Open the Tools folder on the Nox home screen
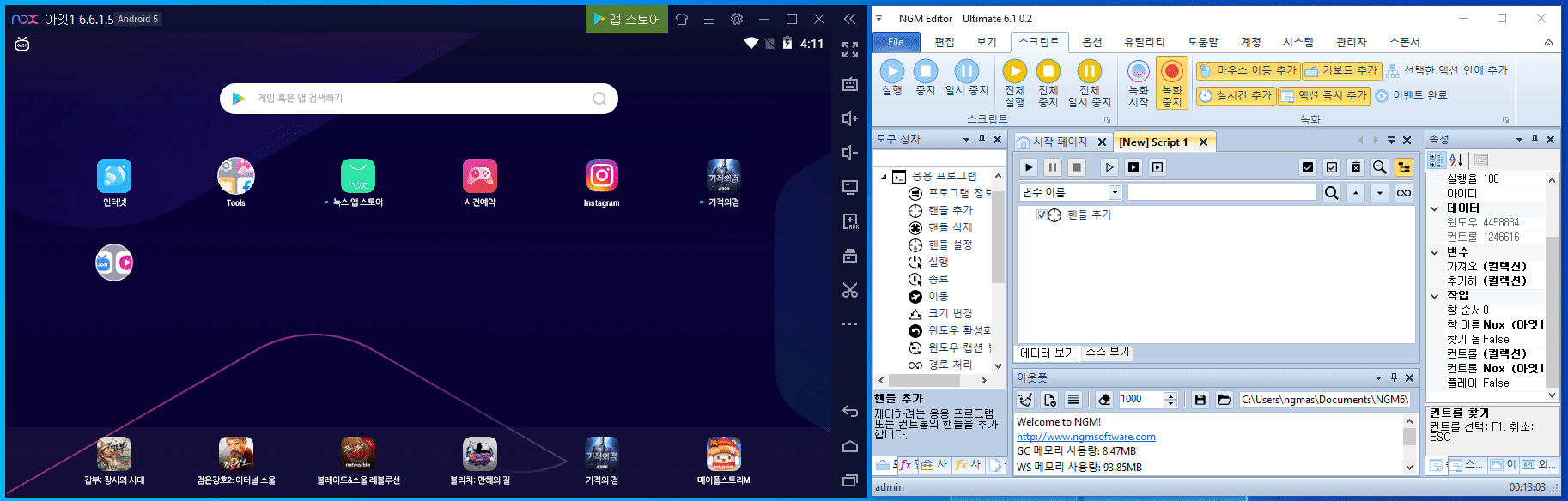The image size is (1568, 501). click(x=236, y=177)
